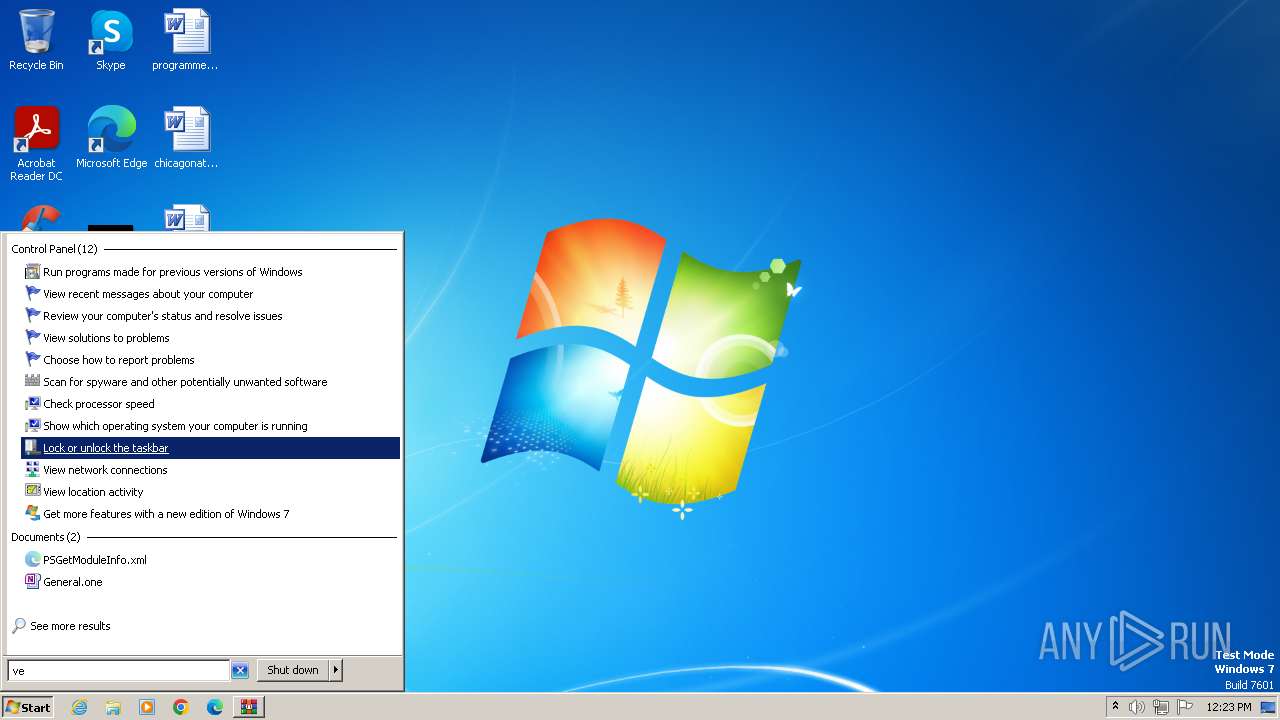Click the taskbar clock showing 12:23 PM

1229,707
